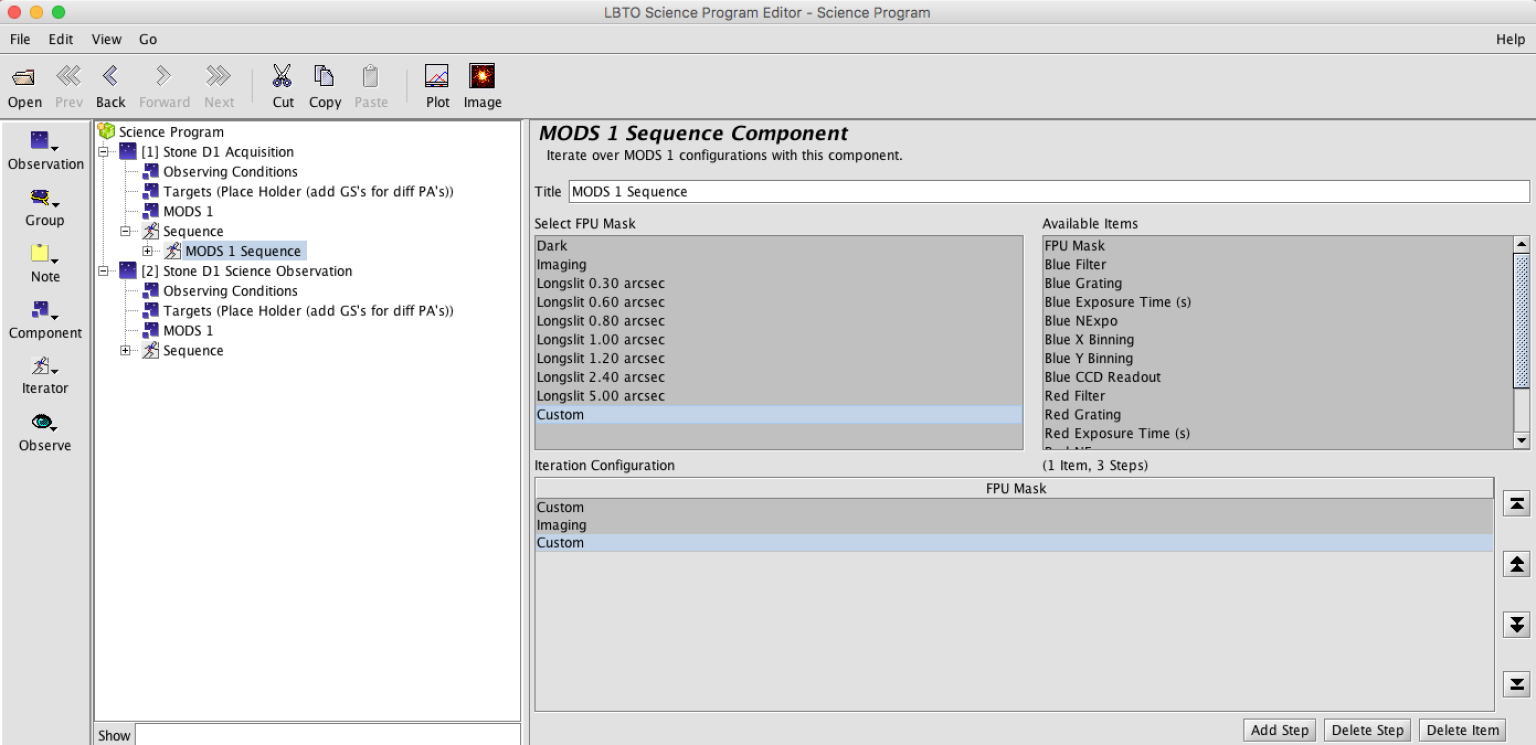Click the Delete Step button

tap(1367, 730)
